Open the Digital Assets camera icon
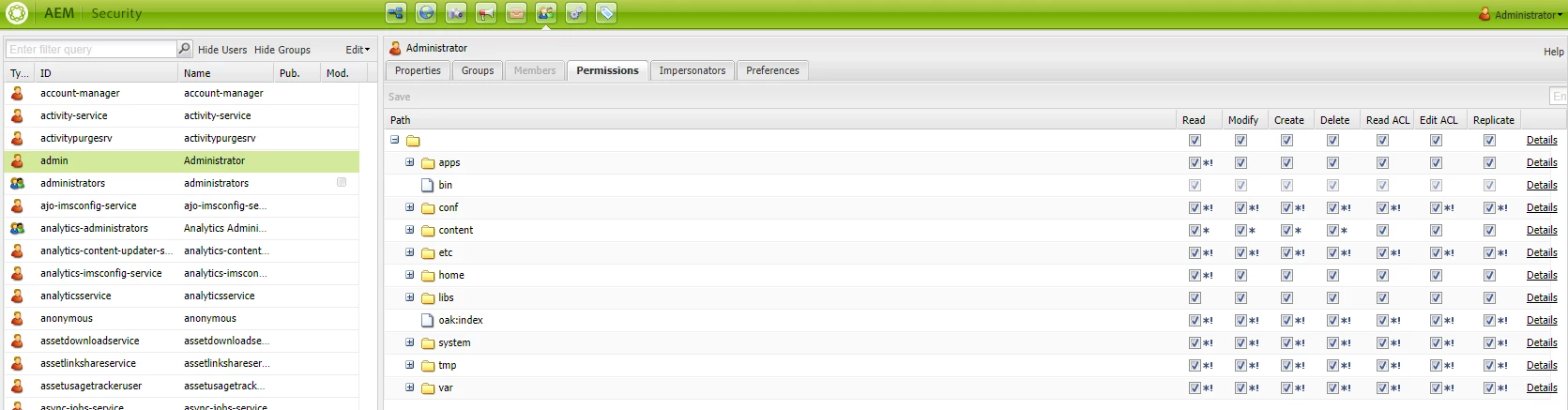Viewport: 1568px width, 410px height. 456,13
